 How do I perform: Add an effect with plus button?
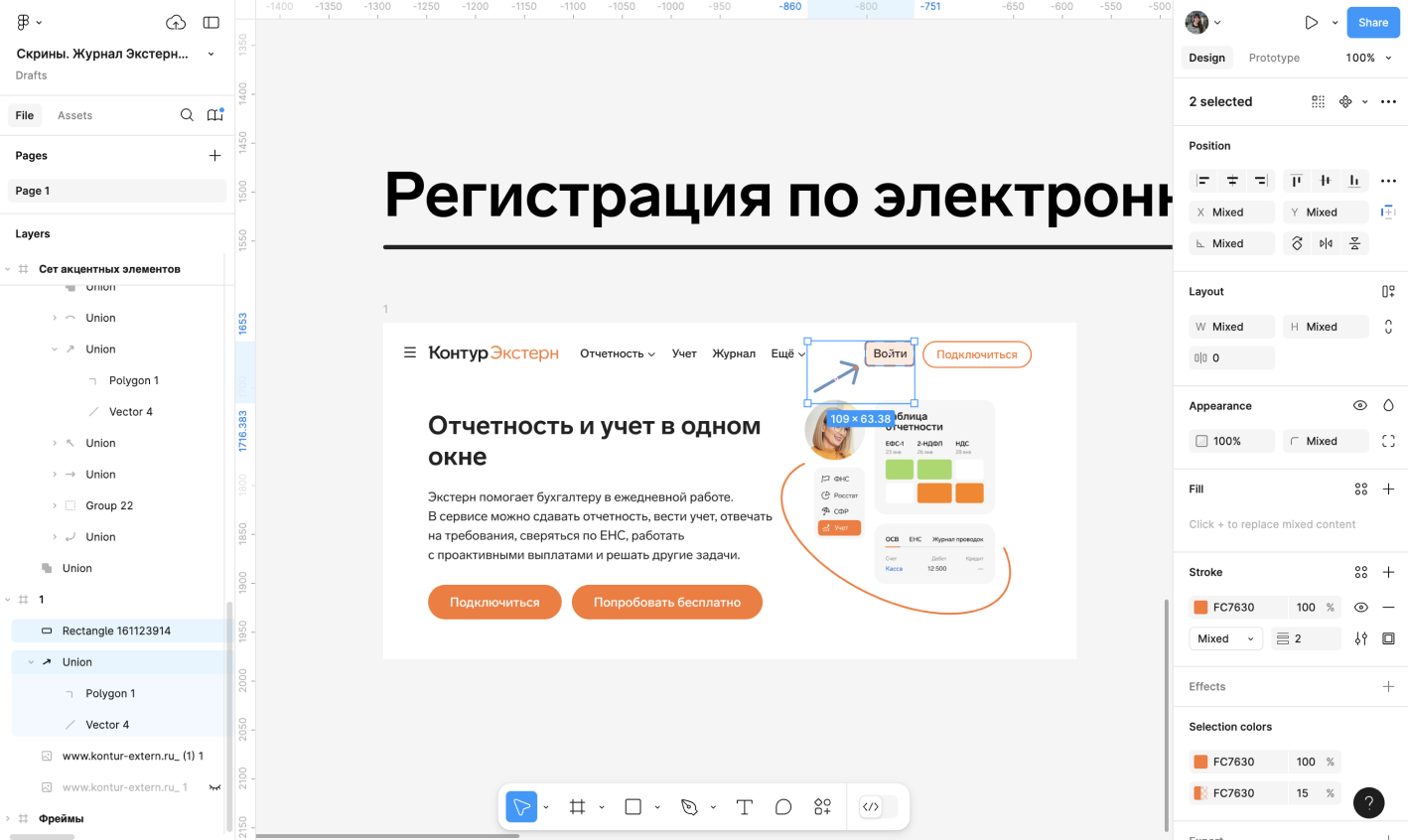pos(1388,686)
